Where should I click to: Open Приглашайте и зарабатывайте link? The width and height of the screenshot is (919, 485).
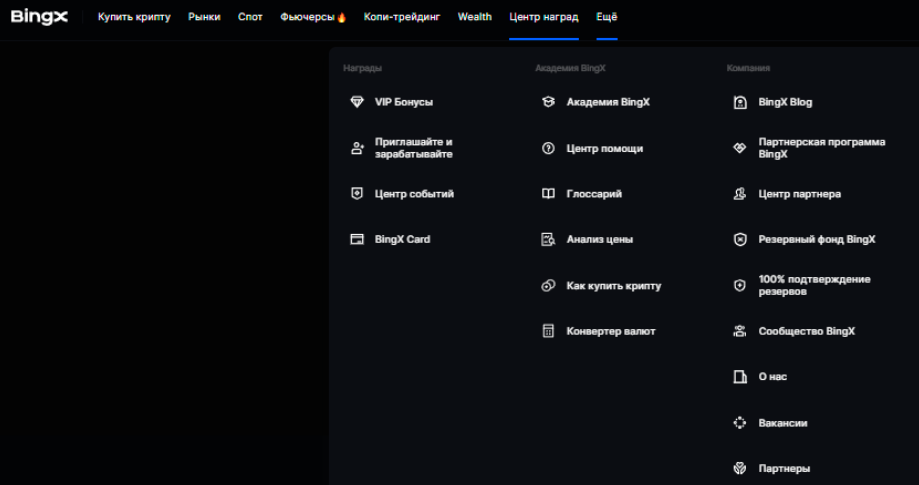pyautogui.click(x=414, y=148)
